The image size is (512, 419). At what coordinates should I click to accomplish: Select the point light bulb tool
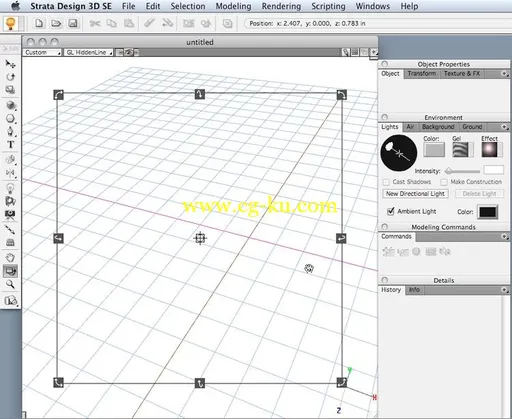10,188
